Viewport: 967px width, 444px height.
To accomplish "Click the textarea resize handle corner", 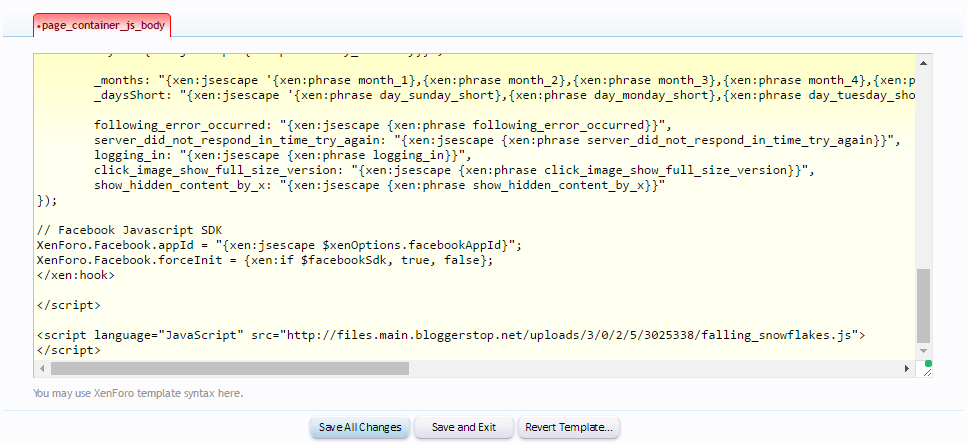I will [x=927, y=372].
